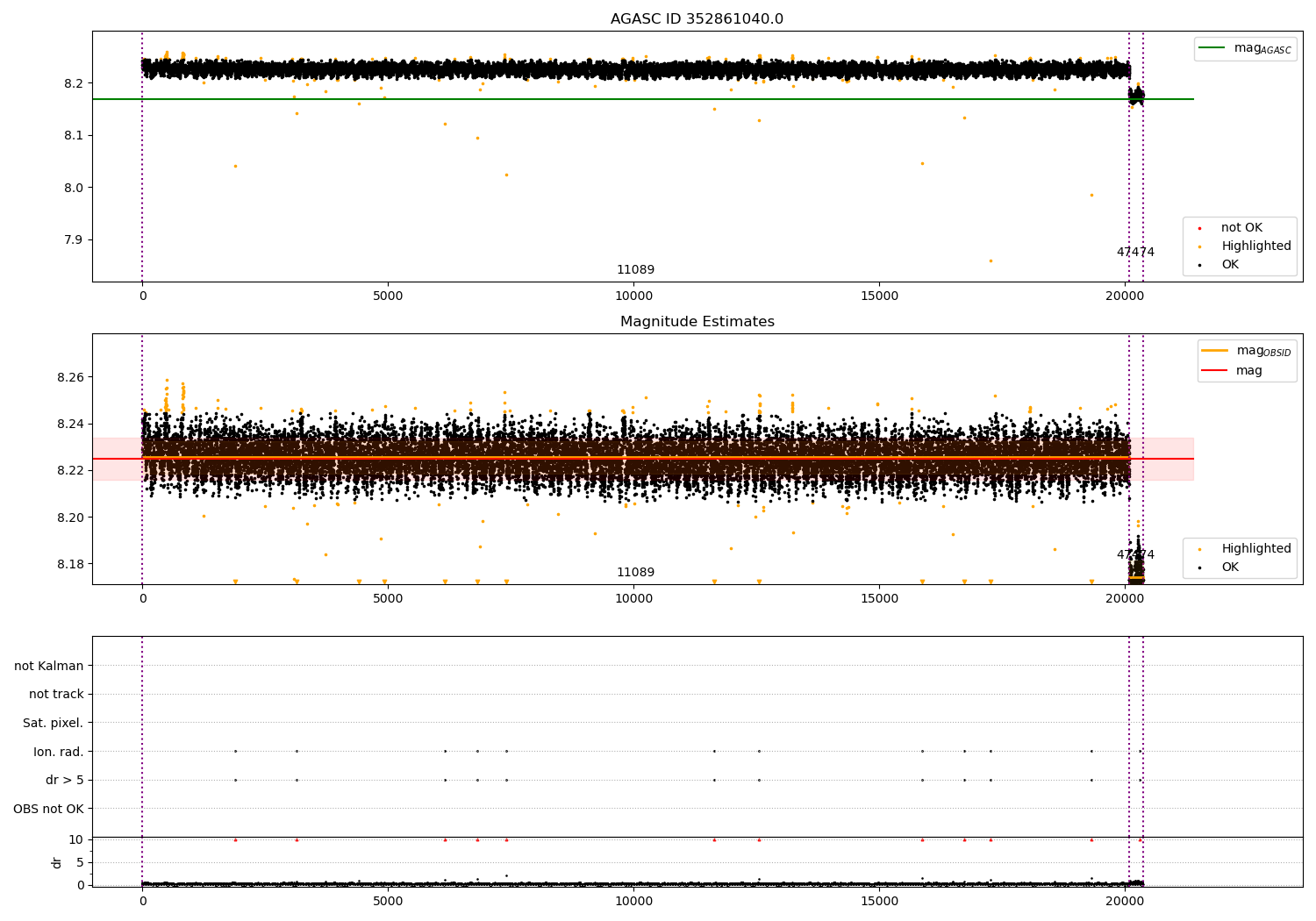1316x921 pixels.
Task: Click 'Highlighted' in the Magnitude Estimates legend
Action: (x=1255, y=549)
